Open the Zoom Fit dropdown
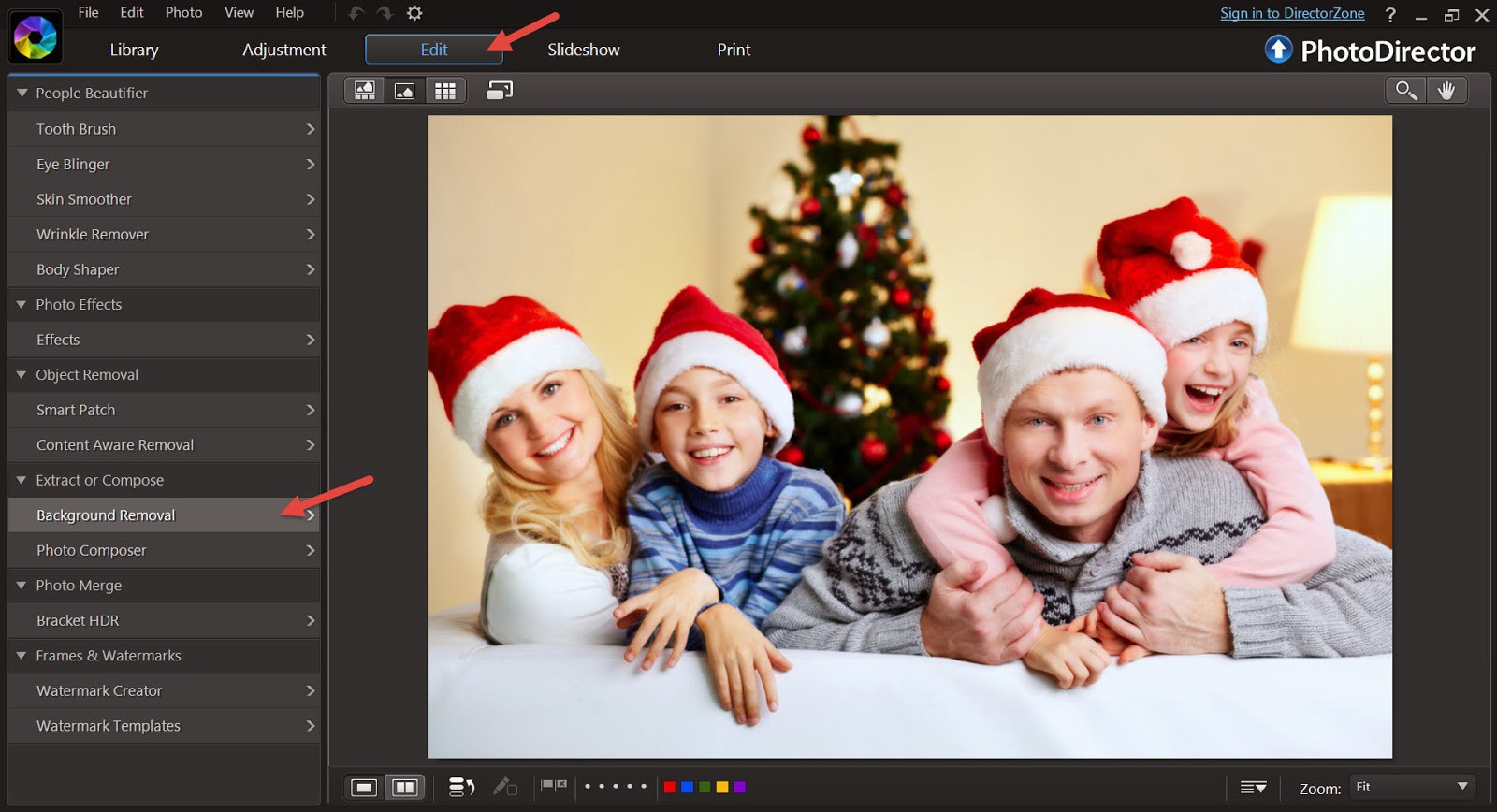 [x=1412, y=788]
